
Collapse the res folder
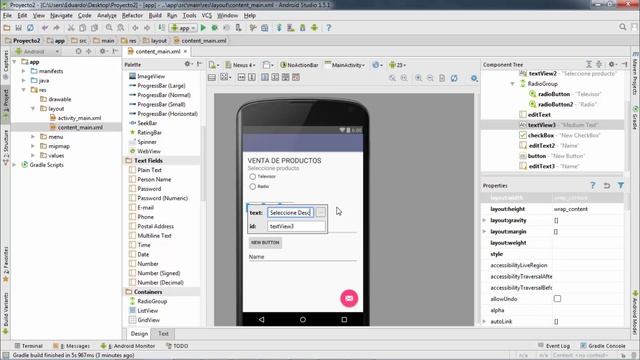coord(24,90)
